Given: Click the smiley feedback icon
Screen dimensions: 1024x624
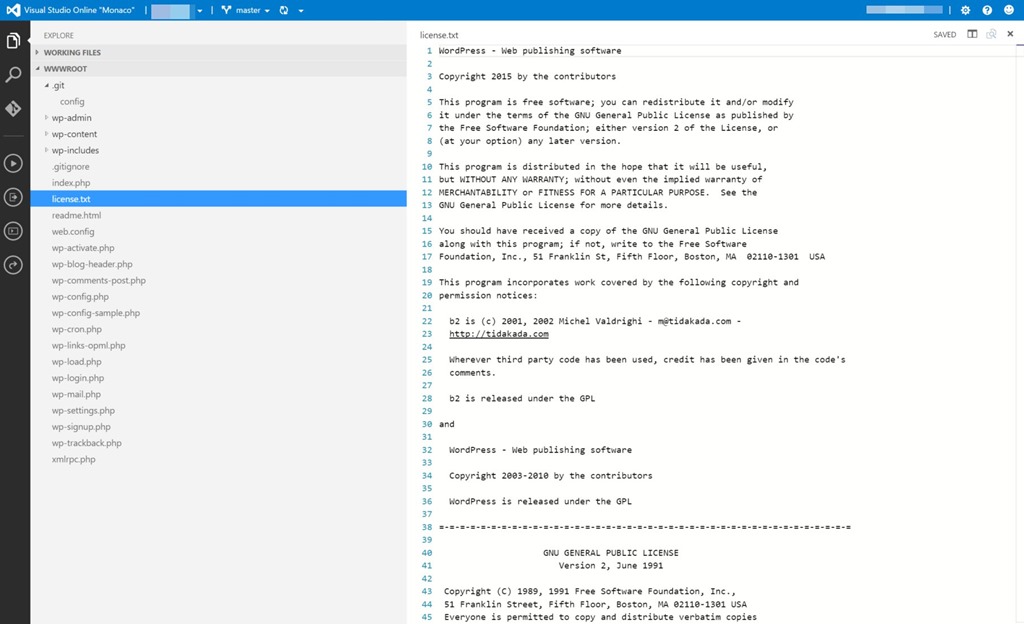Looking at the screenshot, I should click(1009, 10).
